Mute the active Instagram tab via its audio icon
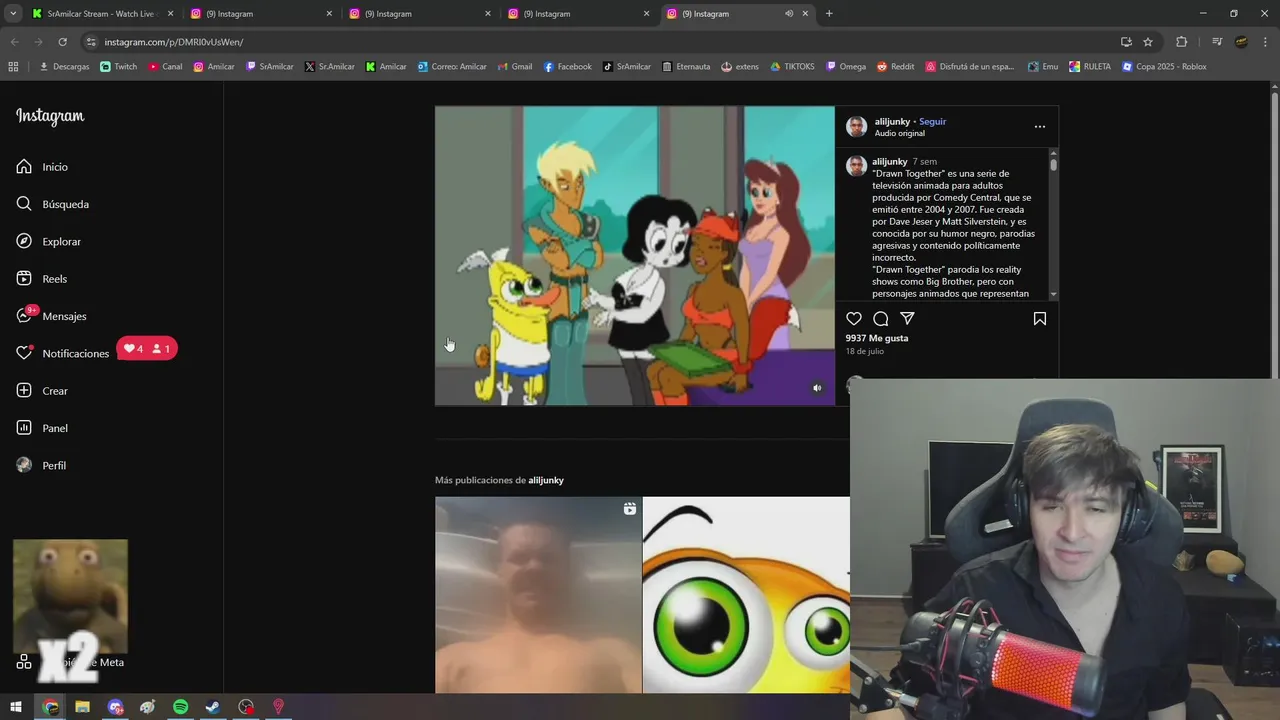1280x720 pixels. point(789,14)
